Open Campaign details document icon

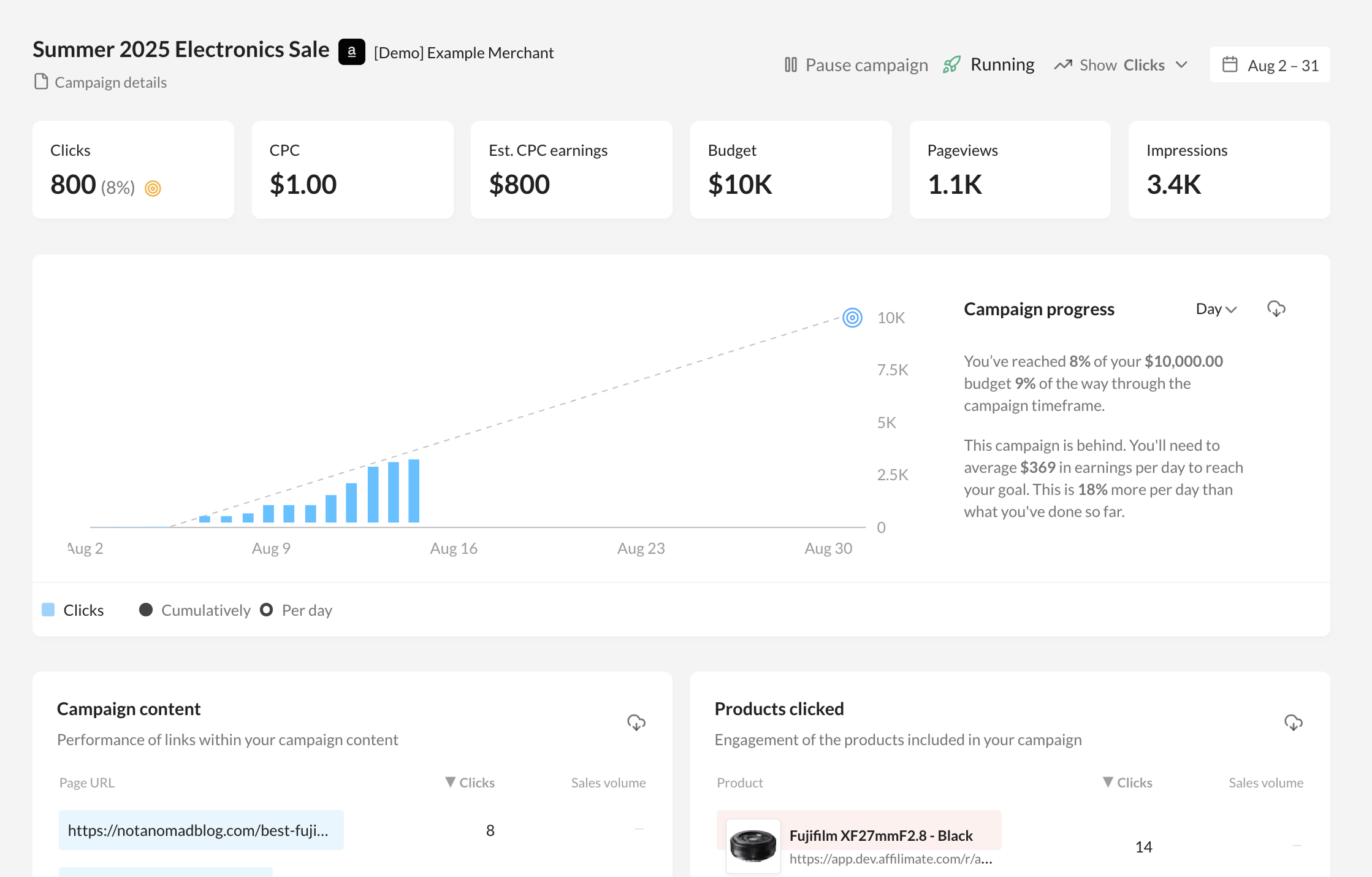41,82
